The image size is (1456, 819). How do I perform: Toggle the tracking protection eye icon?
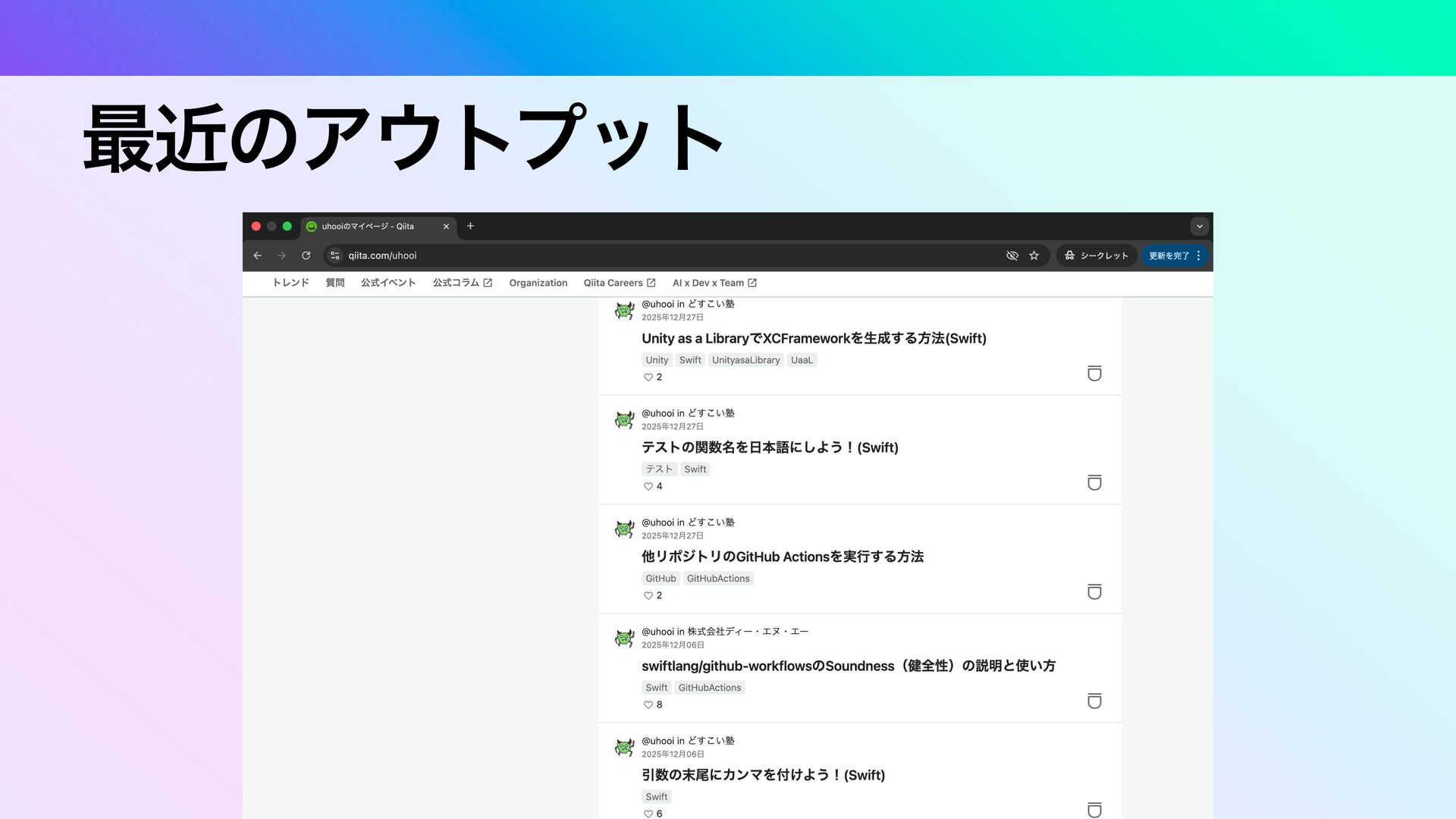(x=1012, y=256)
